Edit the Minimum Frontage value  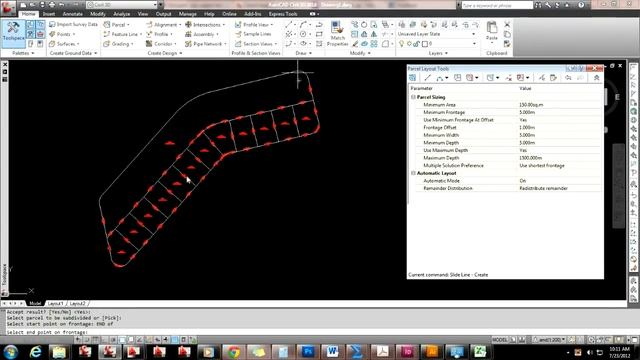tap(559, 112)
